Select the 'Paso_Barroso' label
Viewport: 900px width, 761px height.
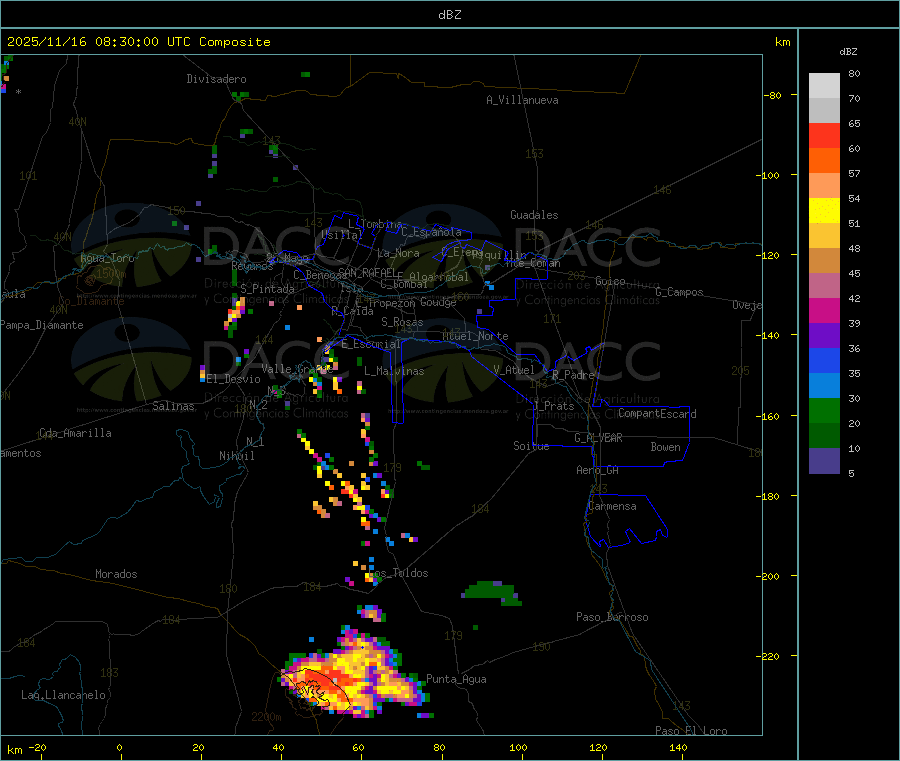(612, 618)
